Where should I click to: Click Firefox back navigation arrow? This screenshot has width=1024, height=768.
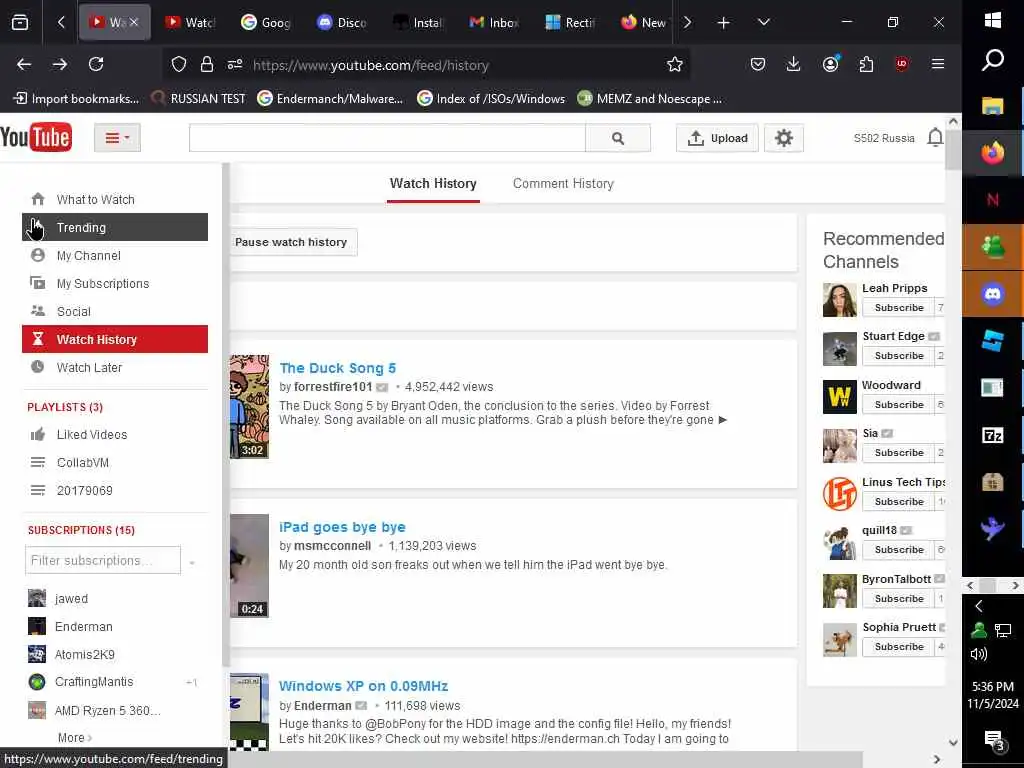pyautogui.click(x=24, y=64)
